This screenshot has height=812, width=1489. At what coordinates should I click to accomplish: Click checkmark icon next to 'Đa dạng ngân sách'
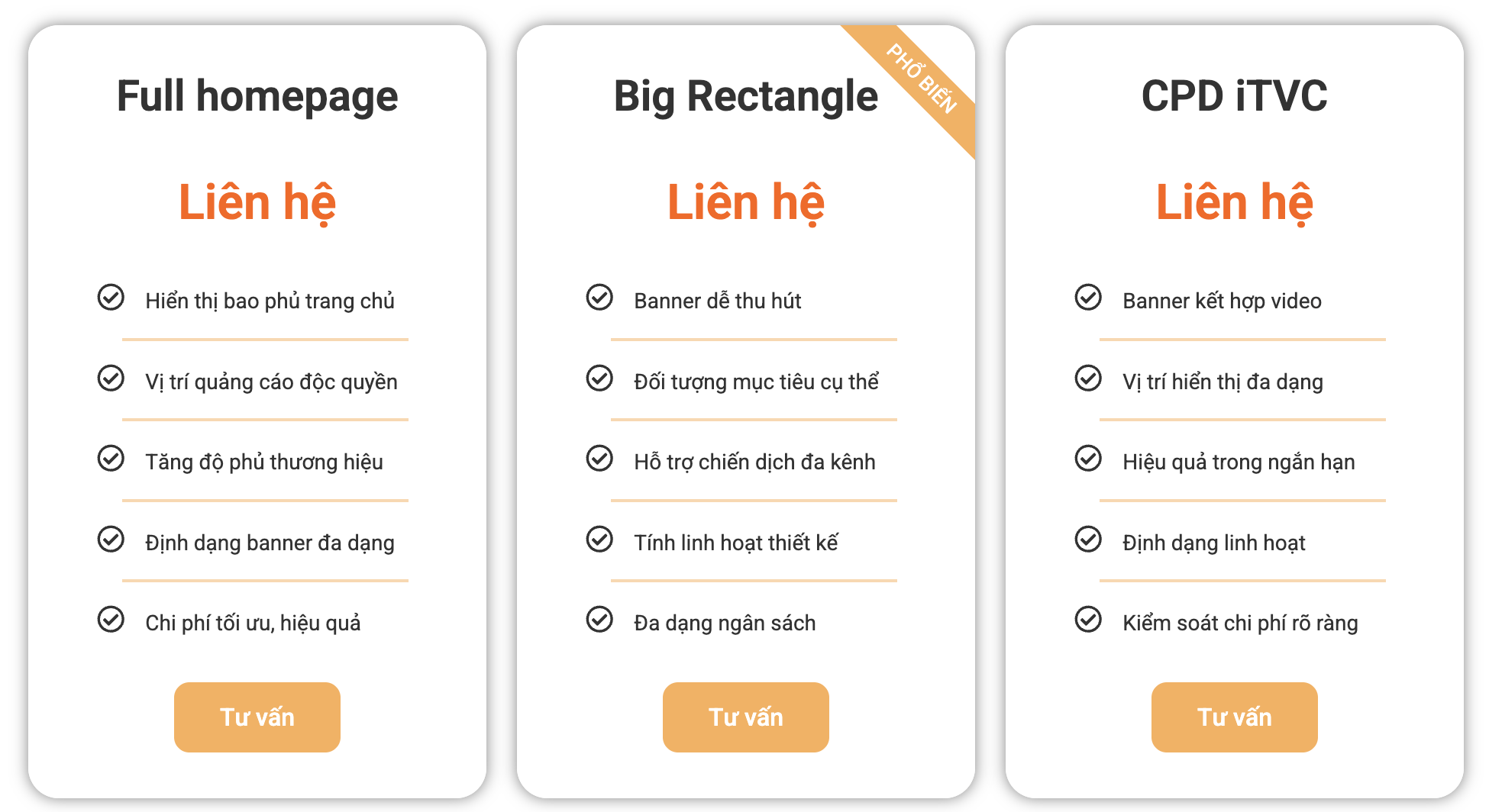point(599,619)
